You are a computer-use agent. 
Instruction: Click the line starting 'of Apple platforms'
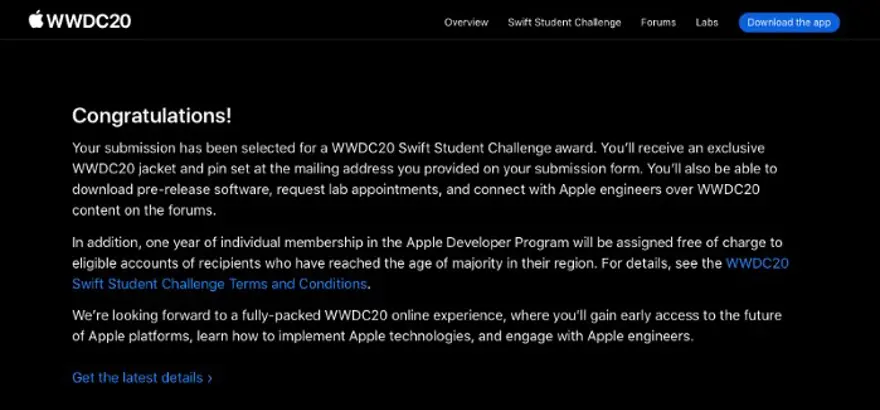point(380,337)
